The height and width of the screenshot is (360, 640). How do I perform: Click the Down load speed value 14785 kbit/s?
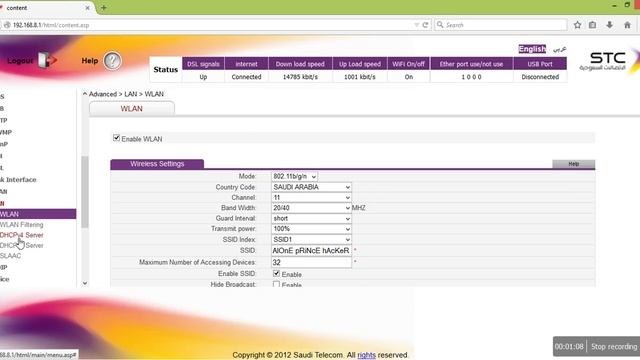point(300,77)
